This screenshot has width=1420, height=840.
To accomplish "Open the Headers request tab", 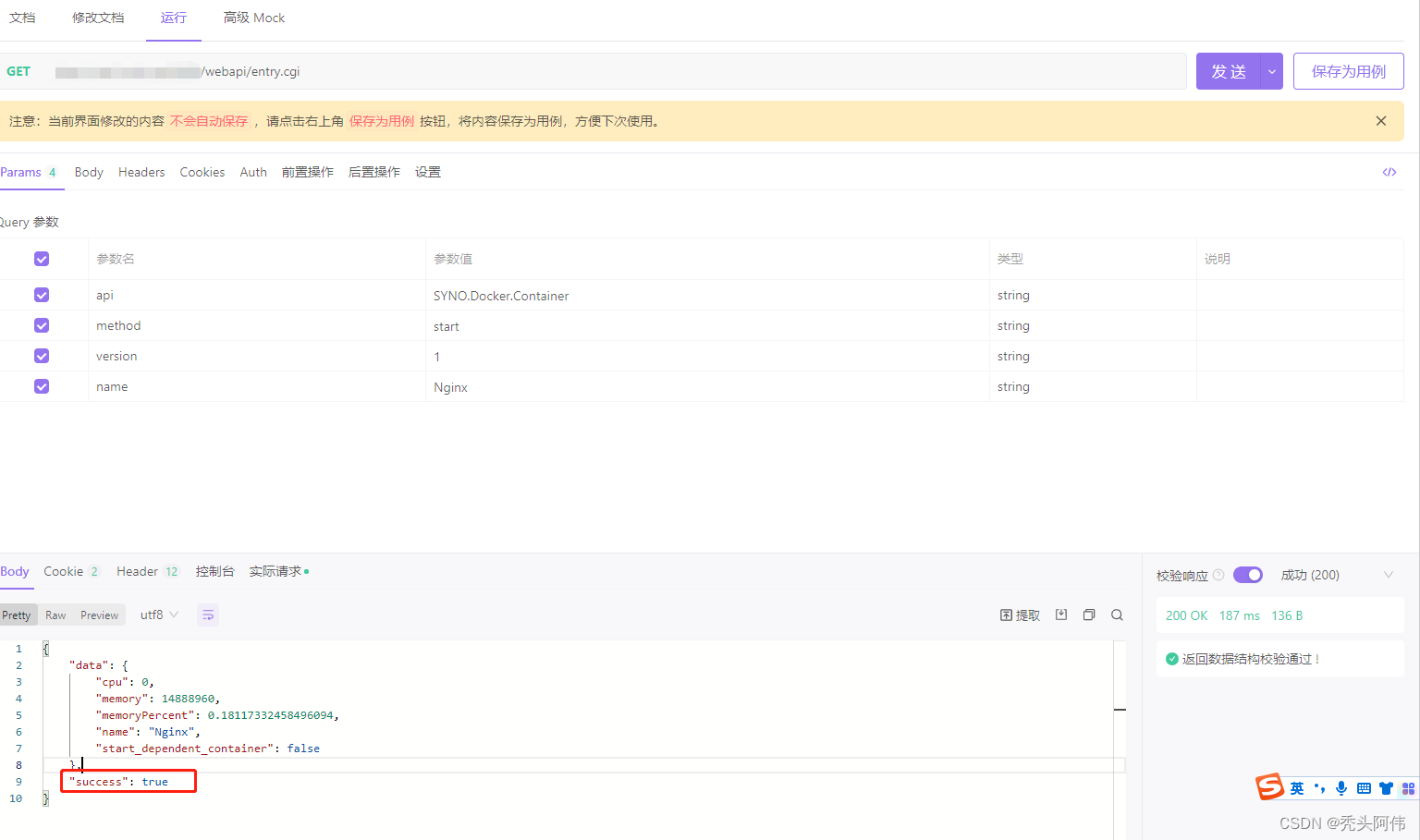I will [141, 172].
